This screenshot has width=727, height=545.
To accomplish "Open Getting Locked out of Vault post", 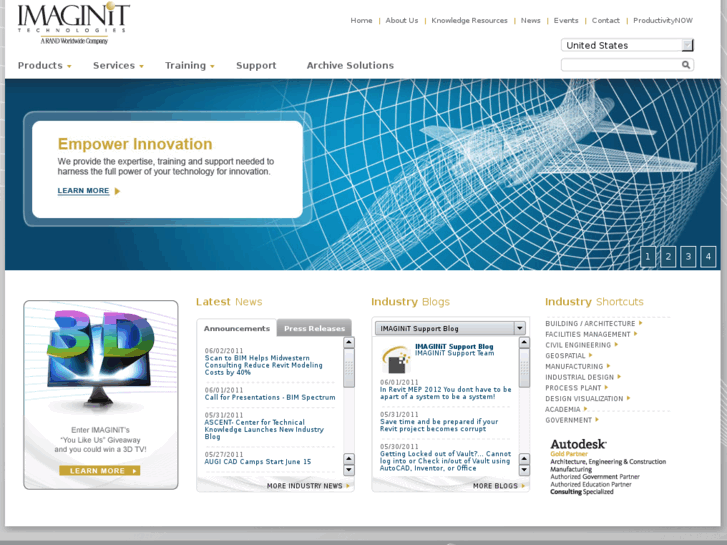I will pos(445,461).
